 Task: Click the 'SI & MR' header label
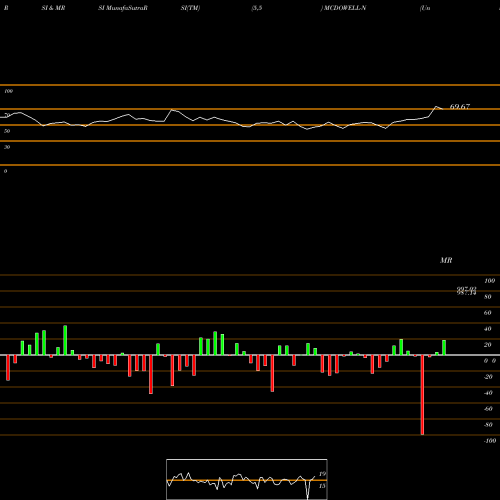click(53, 8)
